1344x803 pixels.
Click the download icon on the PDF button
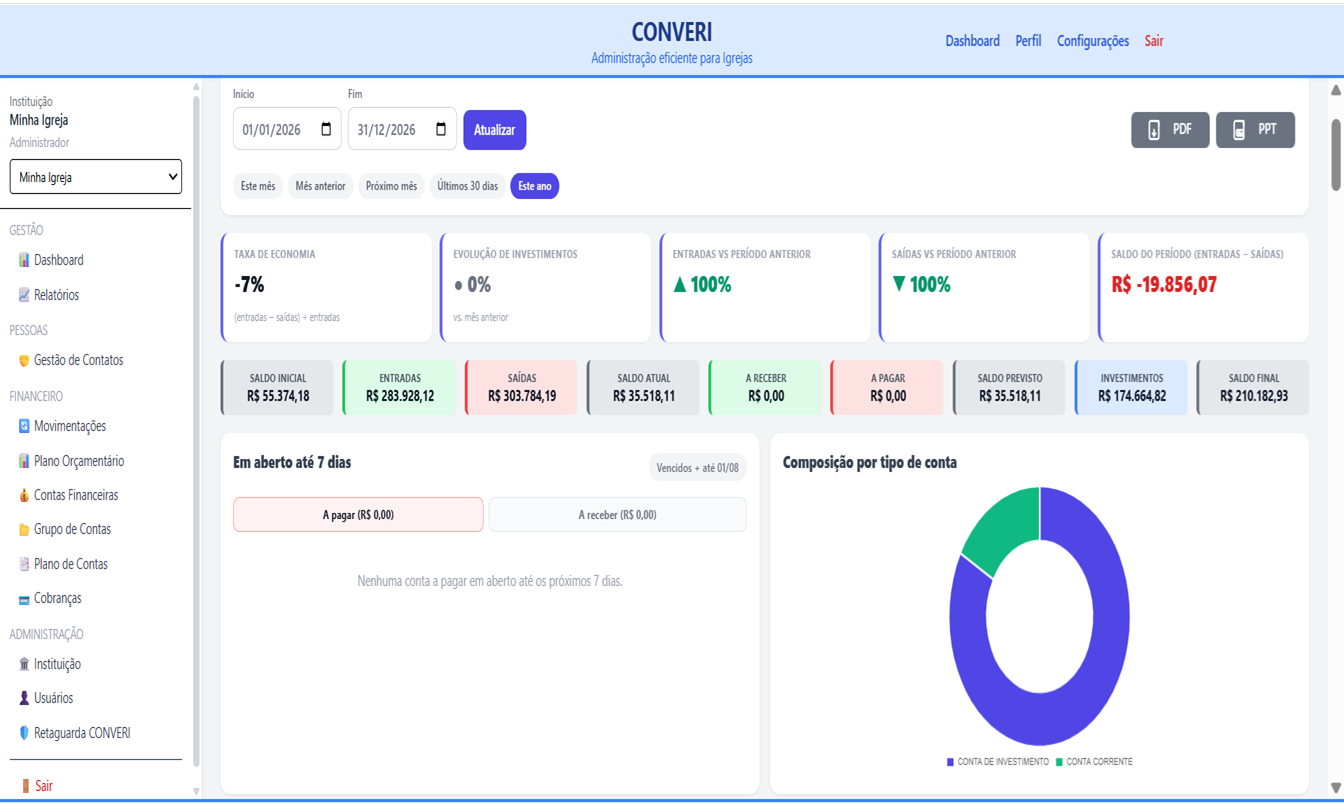1154,130
